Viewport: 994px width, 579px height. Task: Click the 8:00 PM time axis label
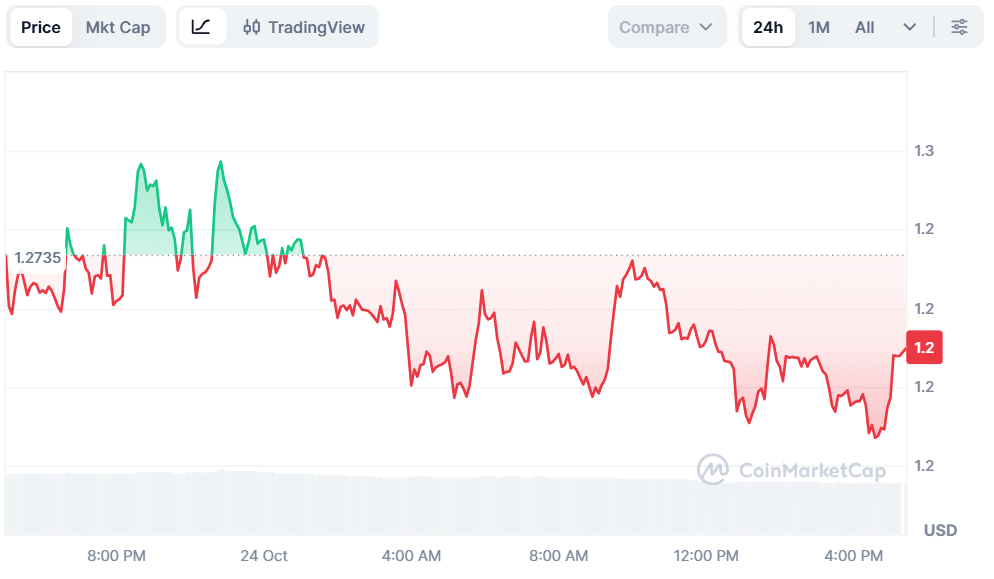tap(117, 556)
